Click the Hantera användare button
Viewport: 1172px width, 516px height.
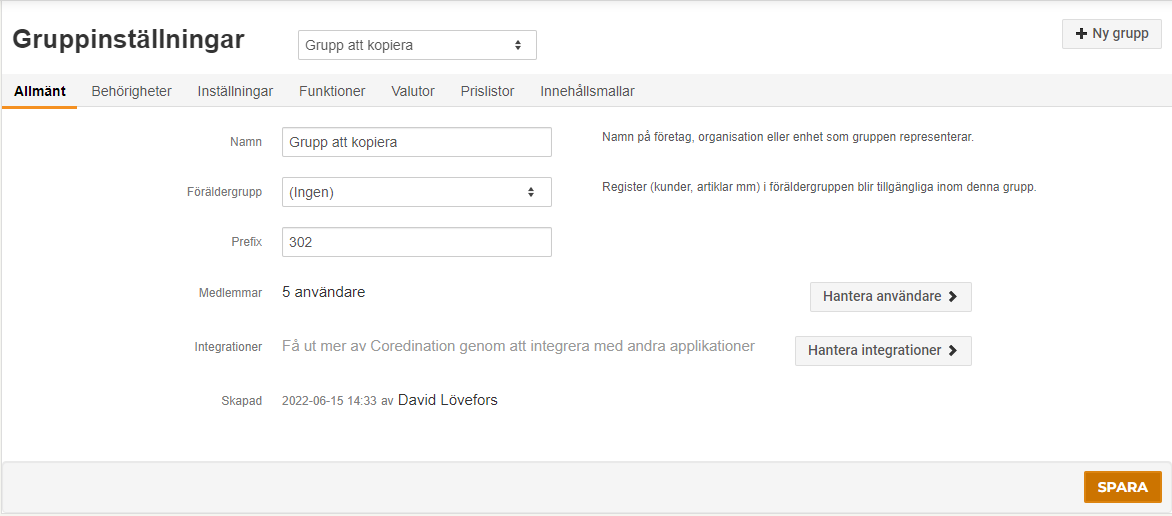click(x=891, y=297)
